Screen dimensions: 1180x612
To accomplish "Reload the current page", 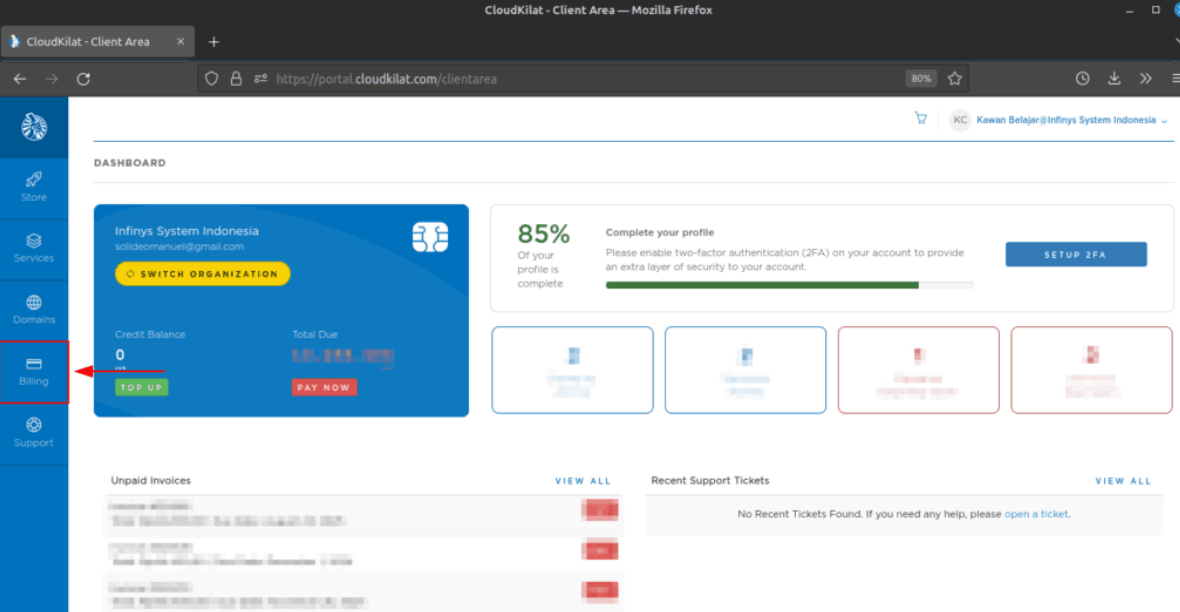I will [84, 78].
